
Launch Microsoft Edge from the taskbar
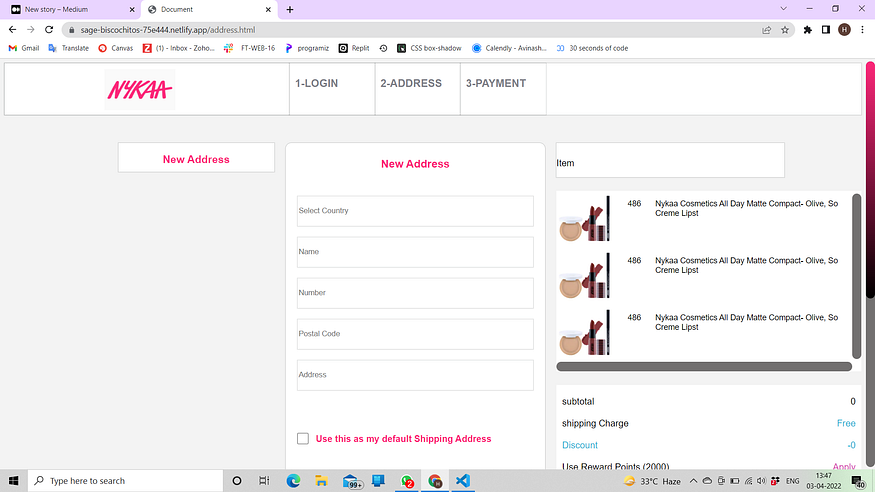[293, 480]
